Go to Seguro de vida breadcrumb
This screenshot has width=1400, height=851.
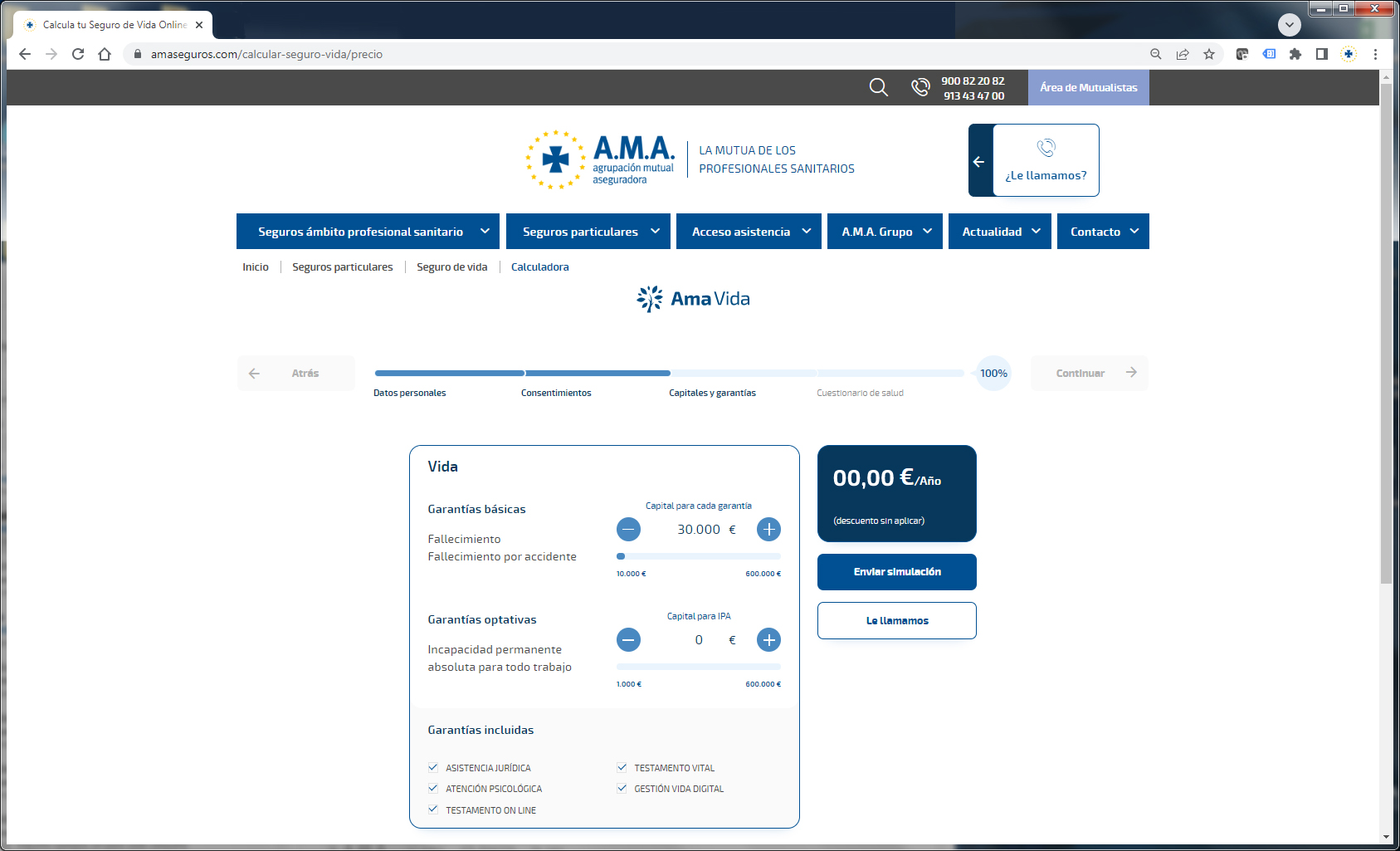pyautogui.click(x=451, y=267)
